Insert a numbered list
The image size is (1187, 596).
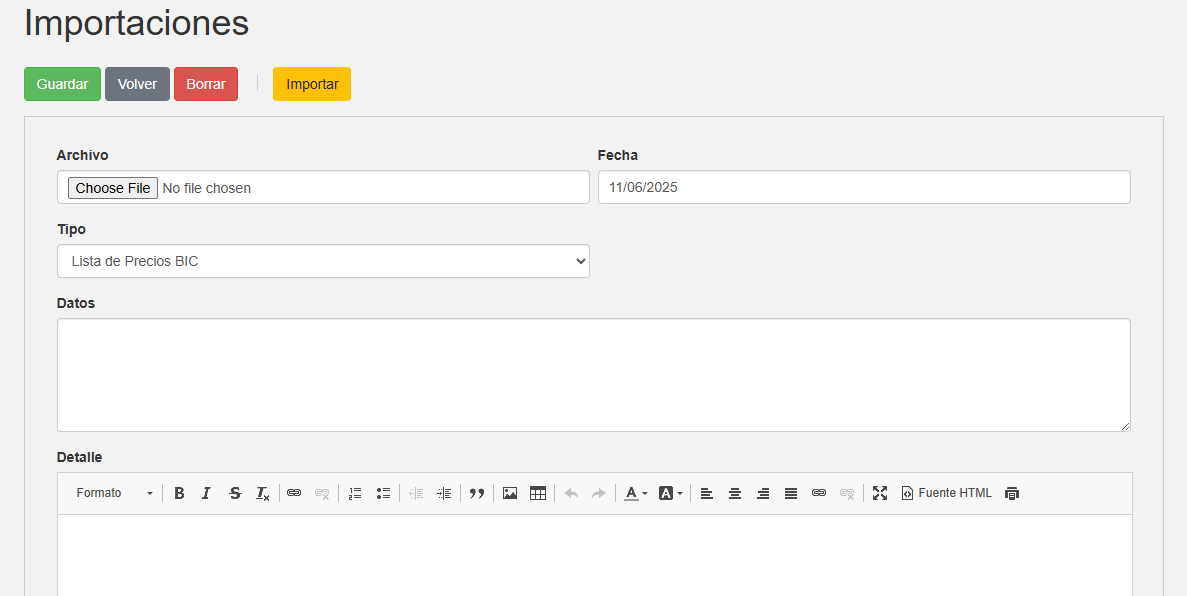pos(355,493)
